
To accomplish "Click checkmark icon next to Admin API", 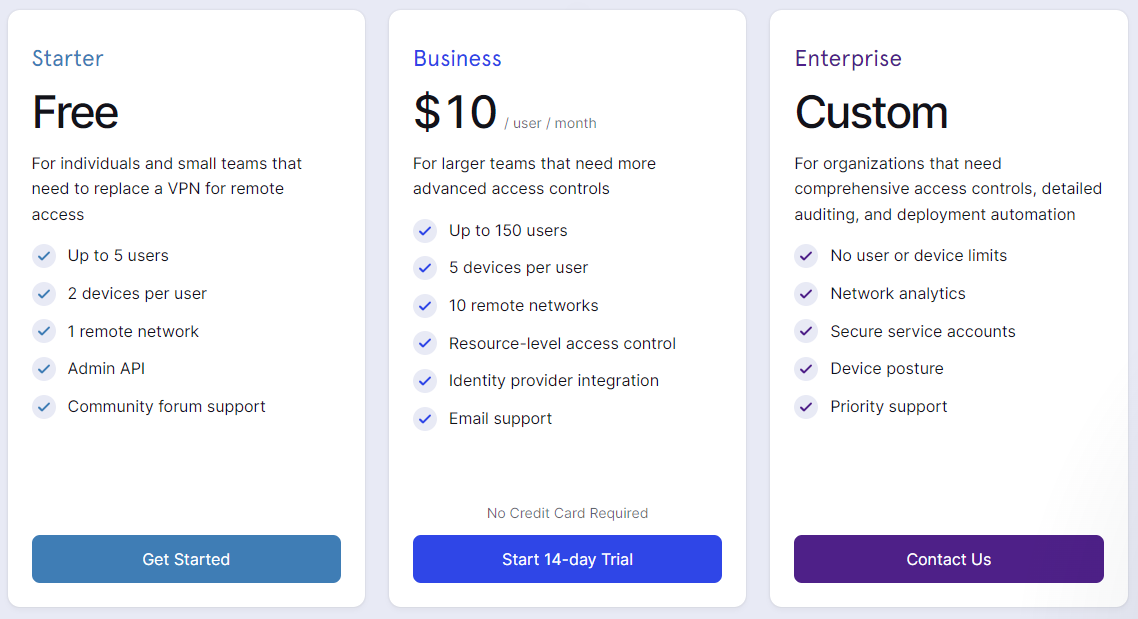I will coord(44,369).
